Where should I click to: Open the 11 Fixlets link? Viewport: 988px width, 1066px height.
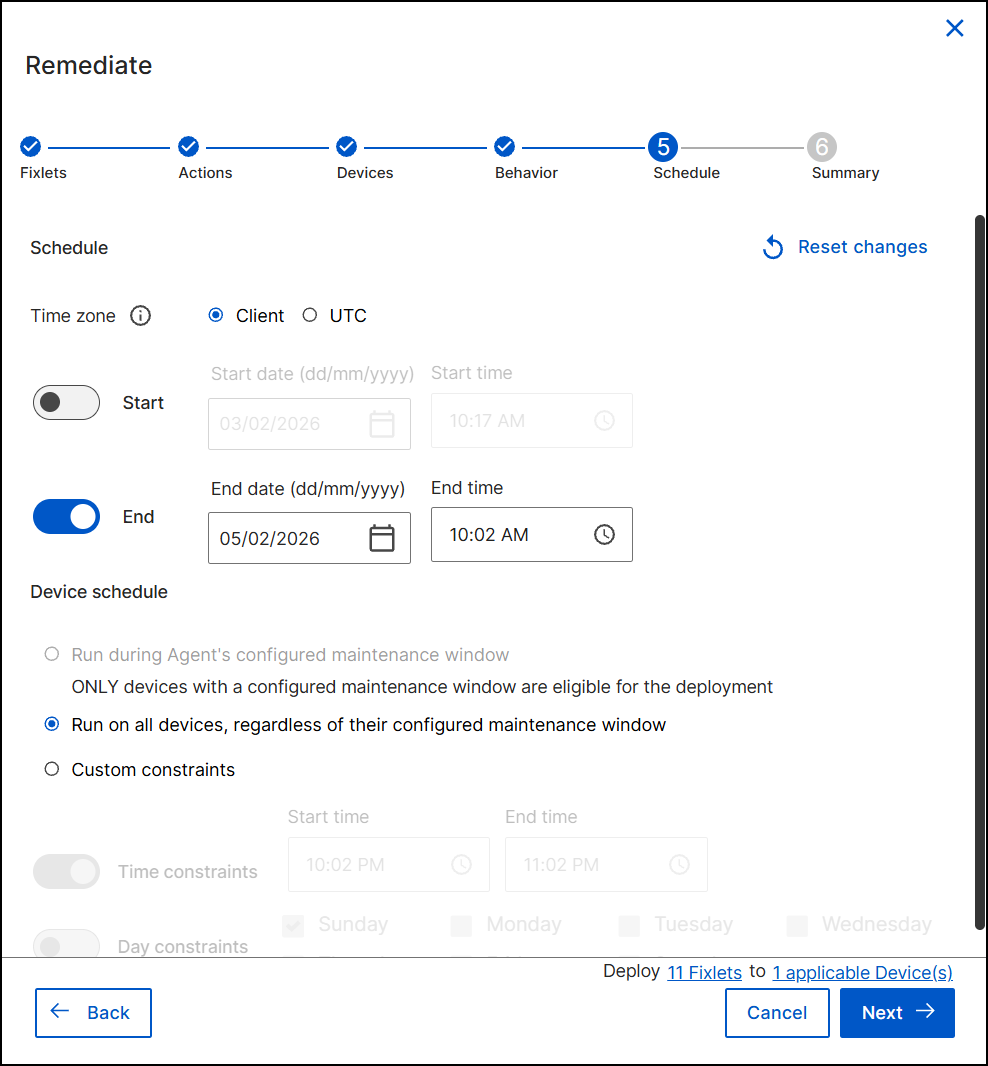pos(704,973)
